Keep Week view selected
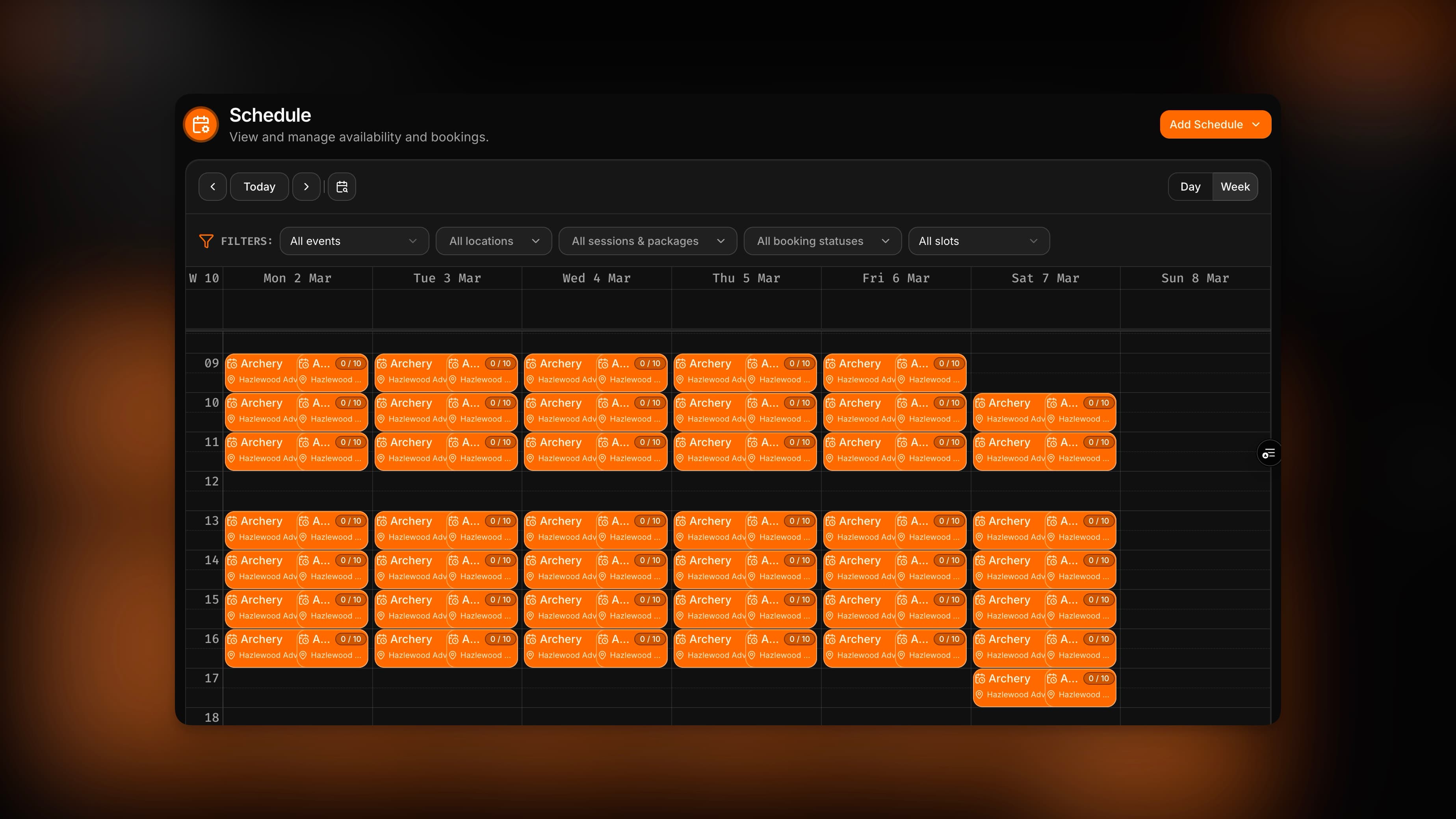Viewport: 1456px width, 819px height. tap(1235, 186)
